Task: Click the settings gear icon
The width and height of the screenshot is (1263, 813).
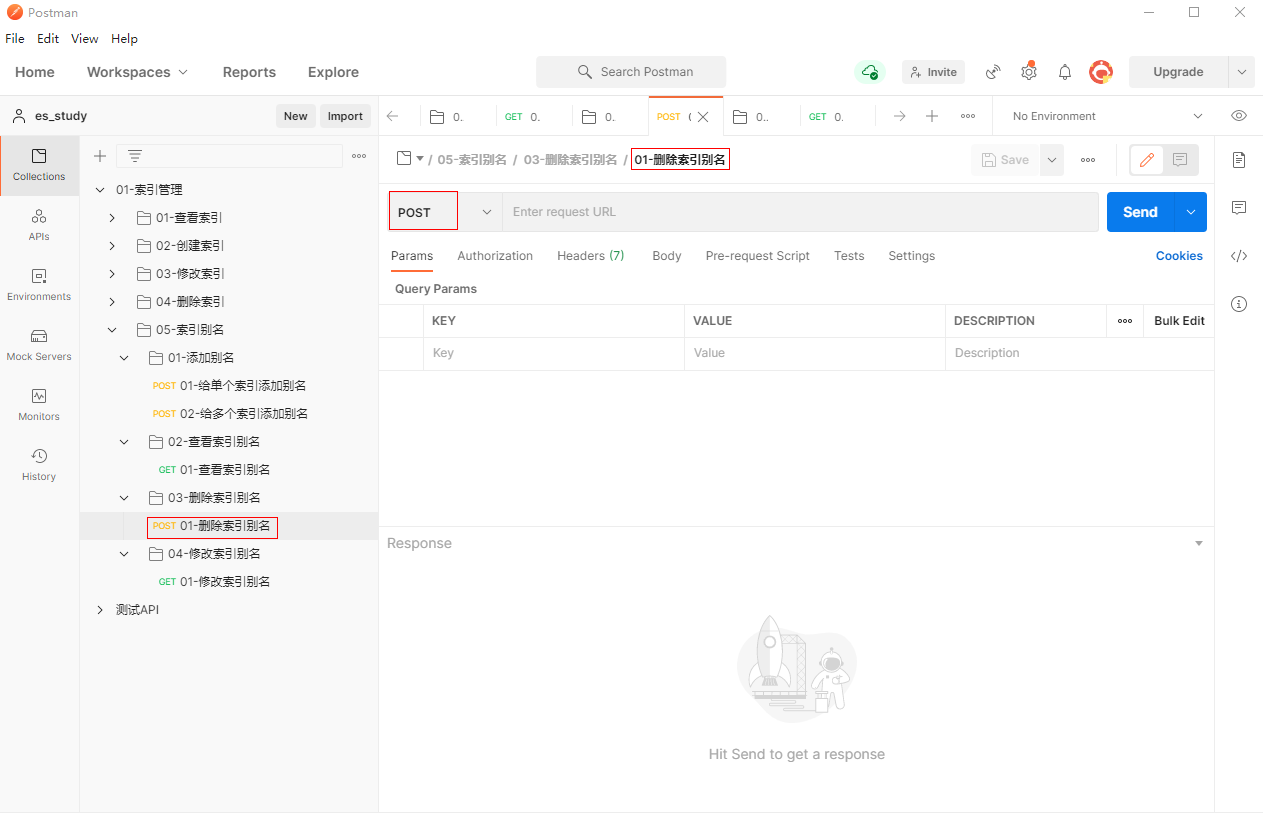Action: (1028, 72)
